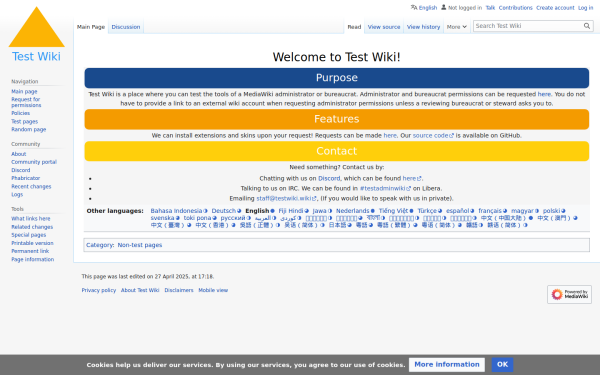
Task: Switch language to magyar
Action: pyautogui.click(x=522, y=211)
